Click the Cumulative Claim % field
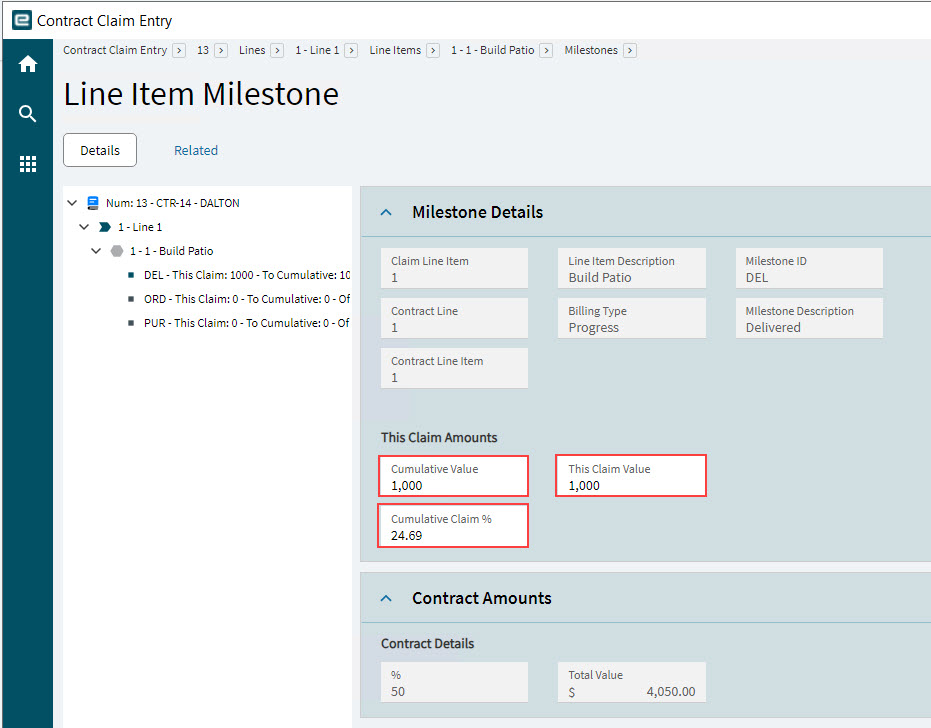 pos(454,526)
